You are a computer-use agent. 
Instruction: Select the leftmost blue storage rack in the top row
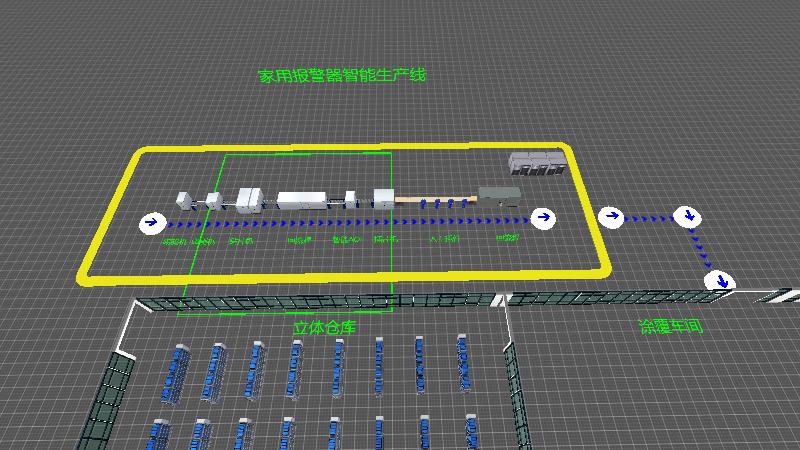pos(180,370)
